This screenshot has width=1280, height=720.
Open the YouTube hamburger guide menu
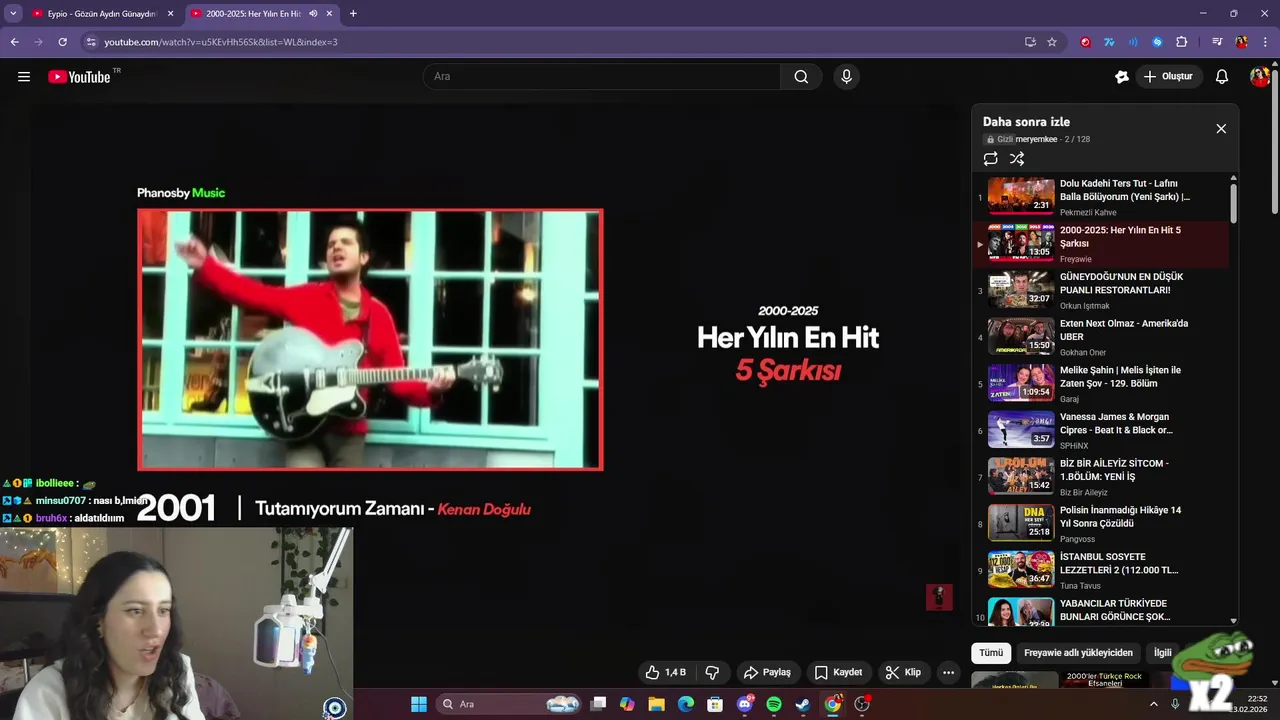click(24, 77)
